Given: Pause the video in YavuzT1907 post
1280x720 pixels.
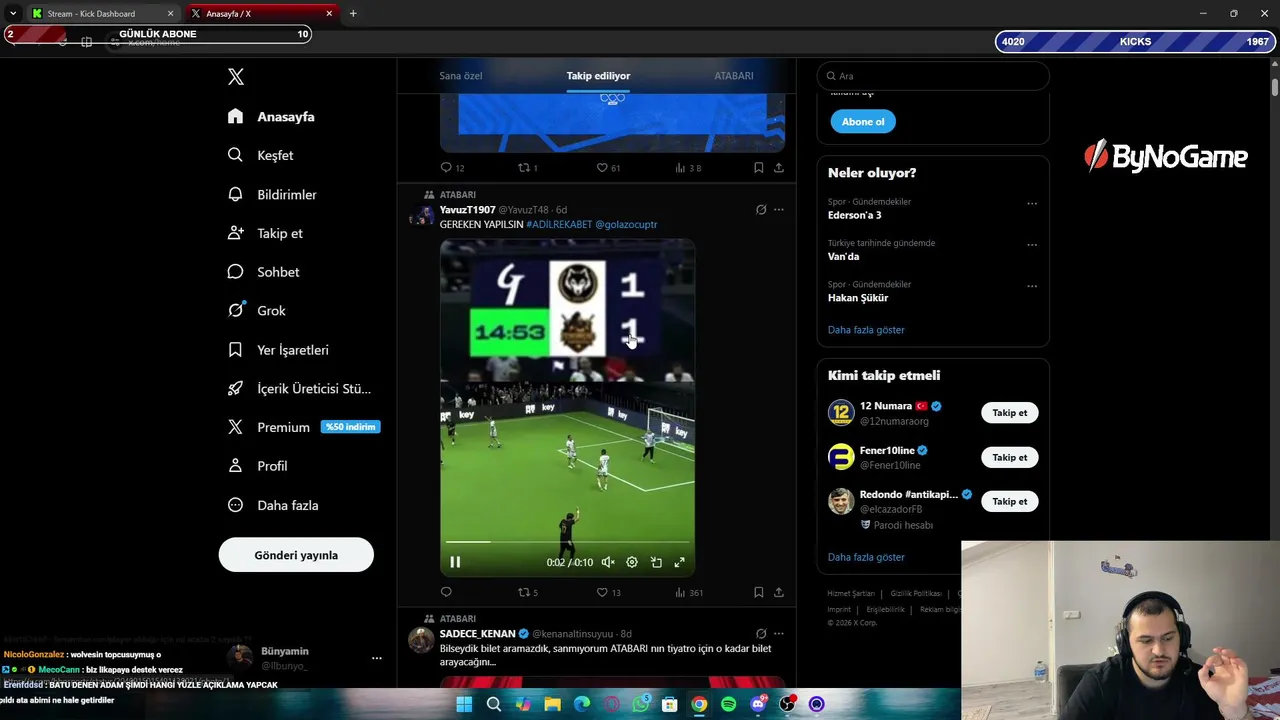Looking at the screenshot, I should click(455, 562).
